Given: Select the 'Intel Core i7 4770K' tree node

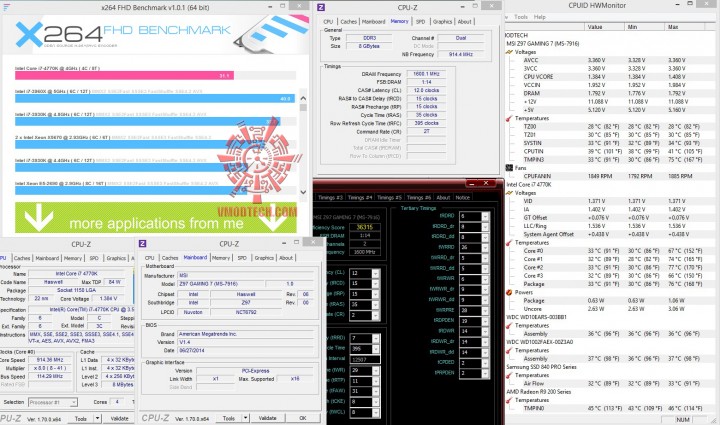Looking at the screenshot, I should pos(529,185).
